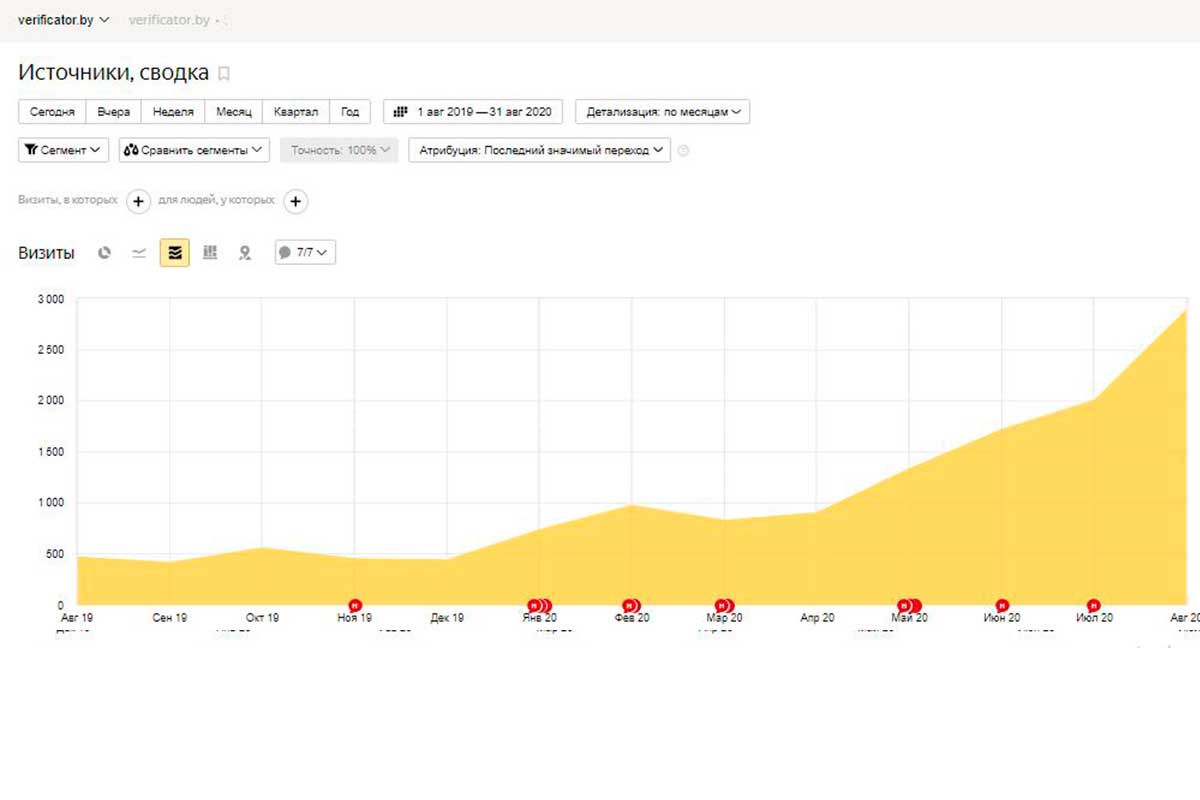The height and width of the screenshot is (800, 1200).
Task: Open the date range calendar picker
Action: (x=473, y=111)
